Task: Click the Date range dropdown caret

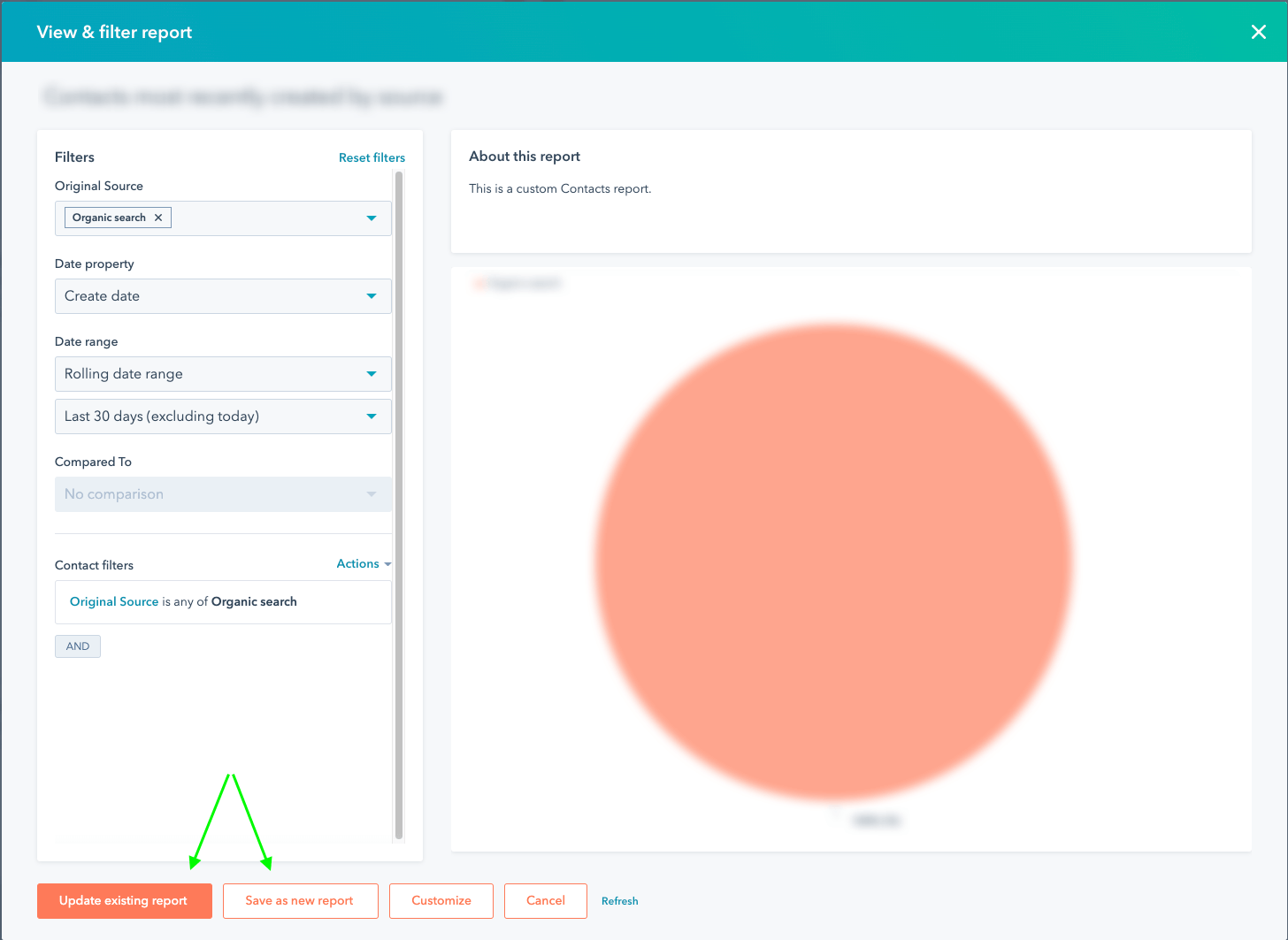Action: point(372,373)
